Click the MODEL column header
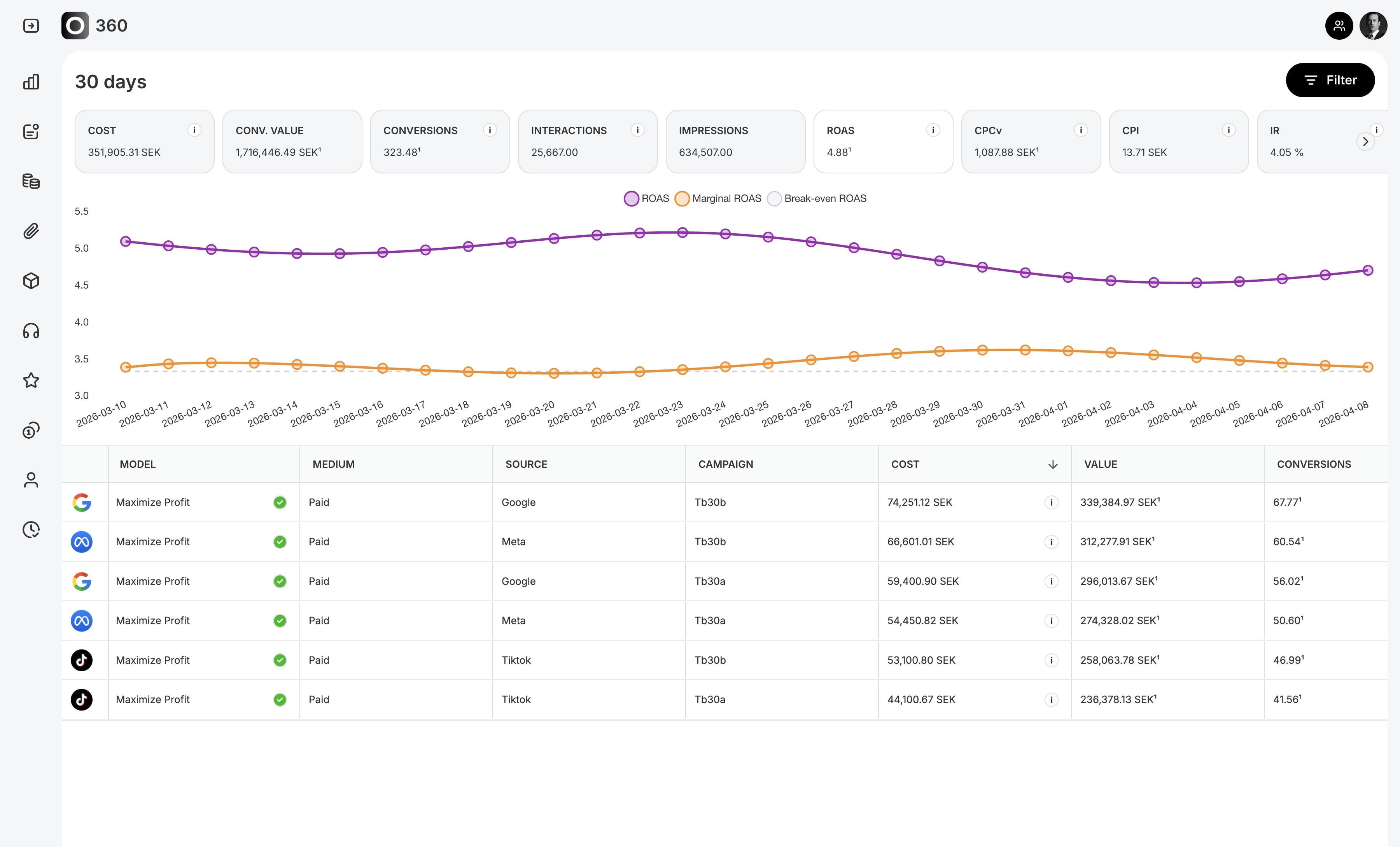This screenshot has width=1400, height=847. click(138, 464)
